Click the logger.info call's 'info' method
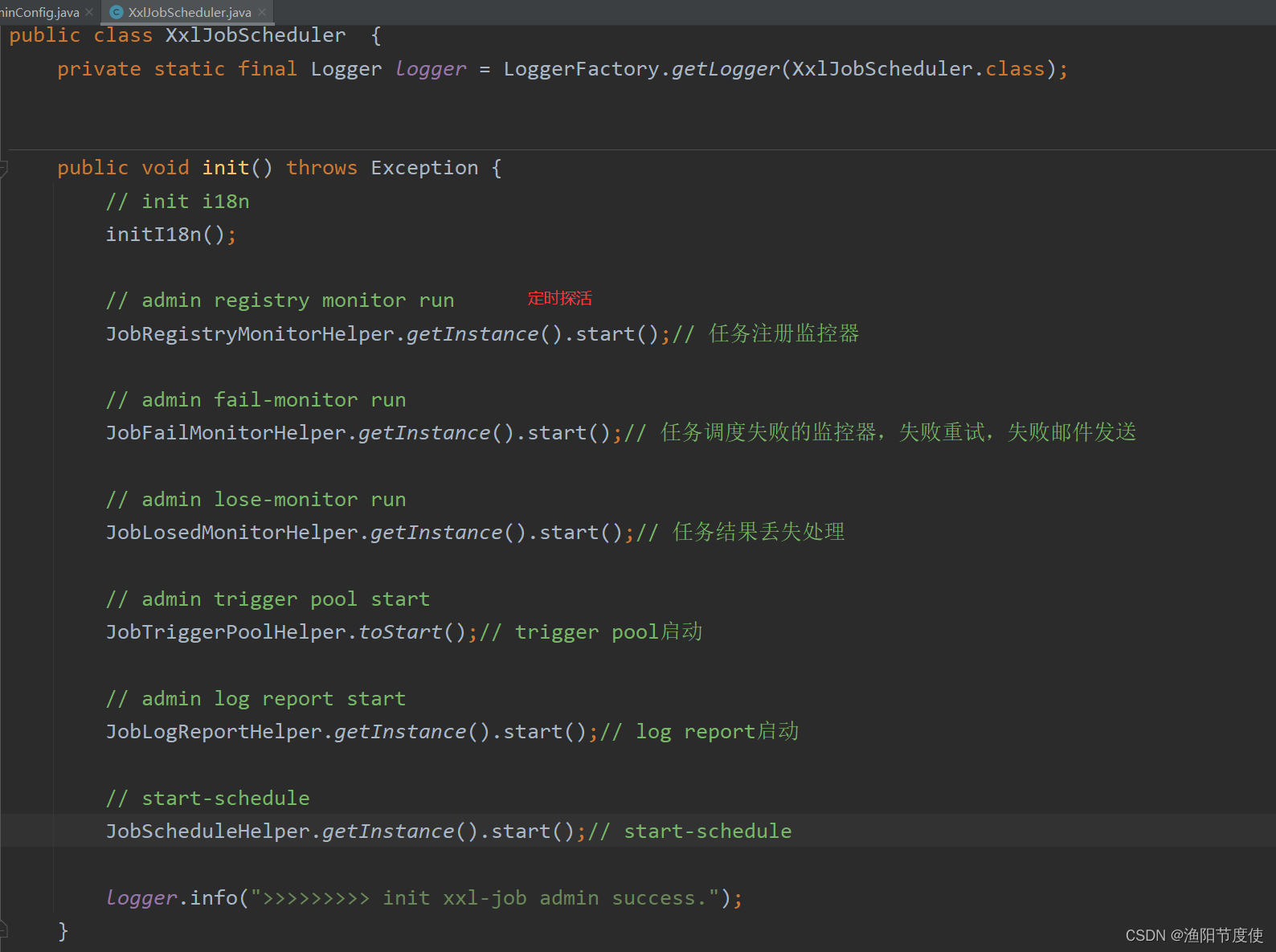 click(214, 898)
